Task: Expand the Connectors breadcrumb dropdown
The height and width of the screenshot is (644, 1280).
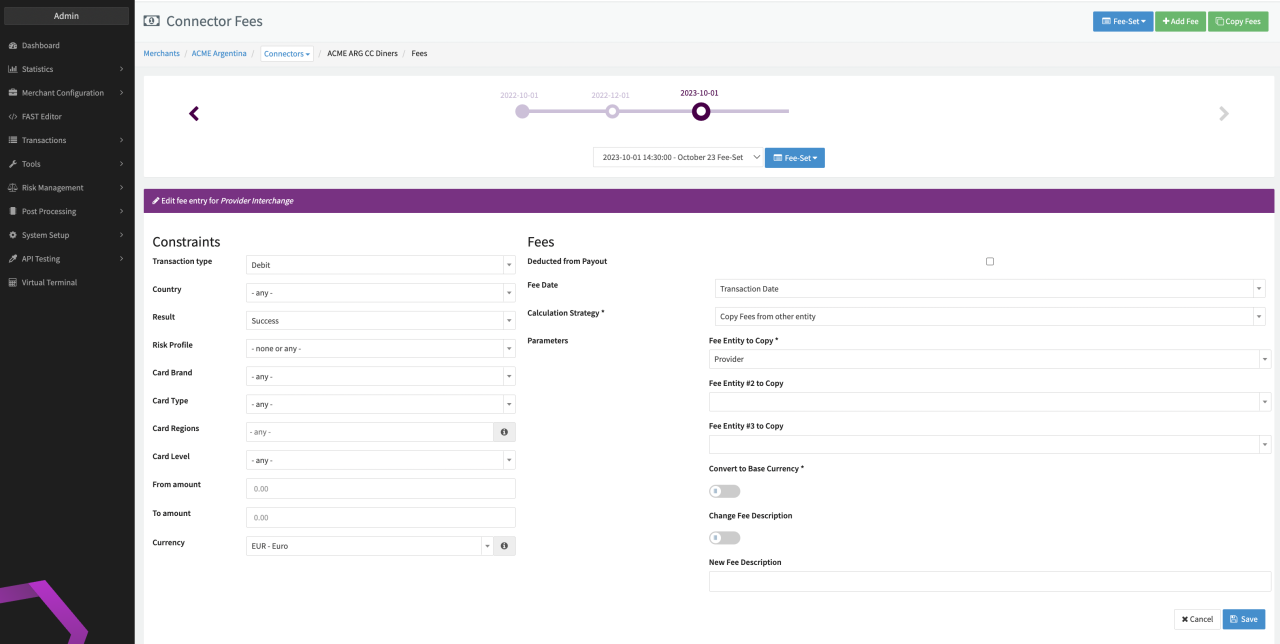Action: [x=287, y=54]
